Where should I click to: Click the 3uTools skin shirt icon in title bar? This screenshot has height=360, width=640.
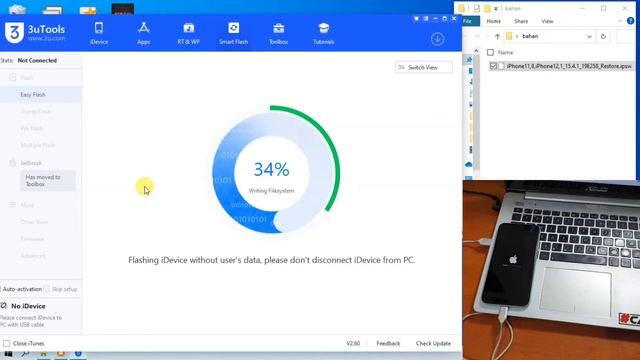click(416, 19)
